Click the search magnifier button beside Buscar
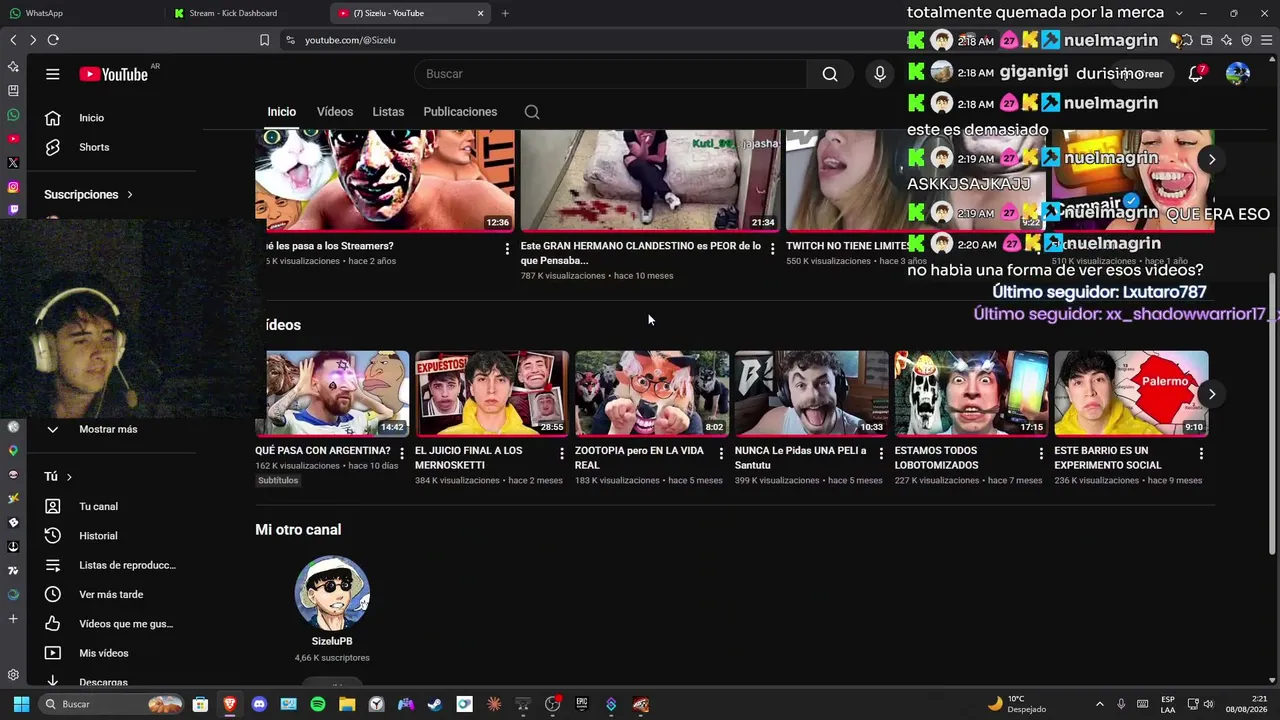Screen dimensions: 1280x720 click(x=830, y=74)
